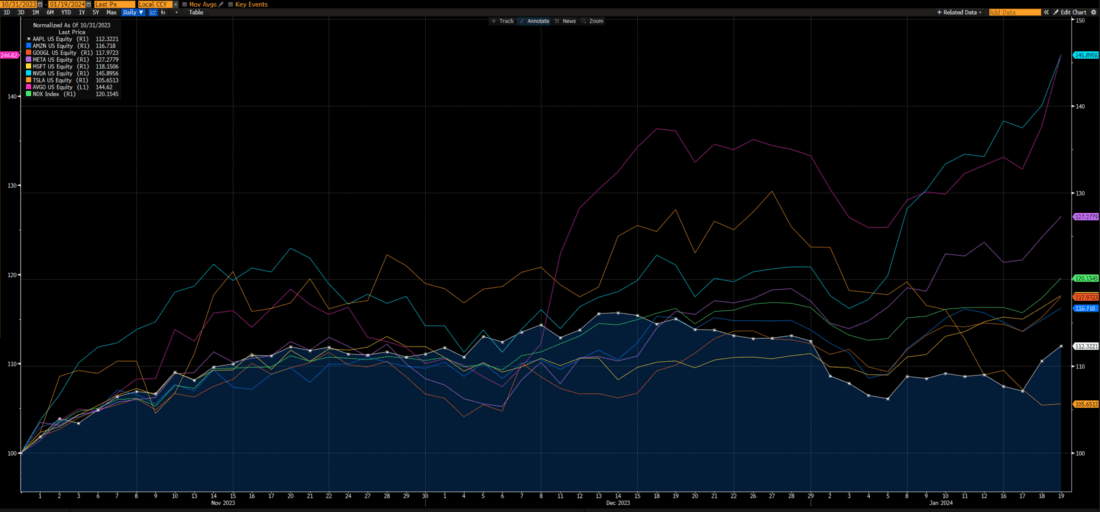
Task: Select the bar/candle chart type icon
Action: click(x=163, y=13)
